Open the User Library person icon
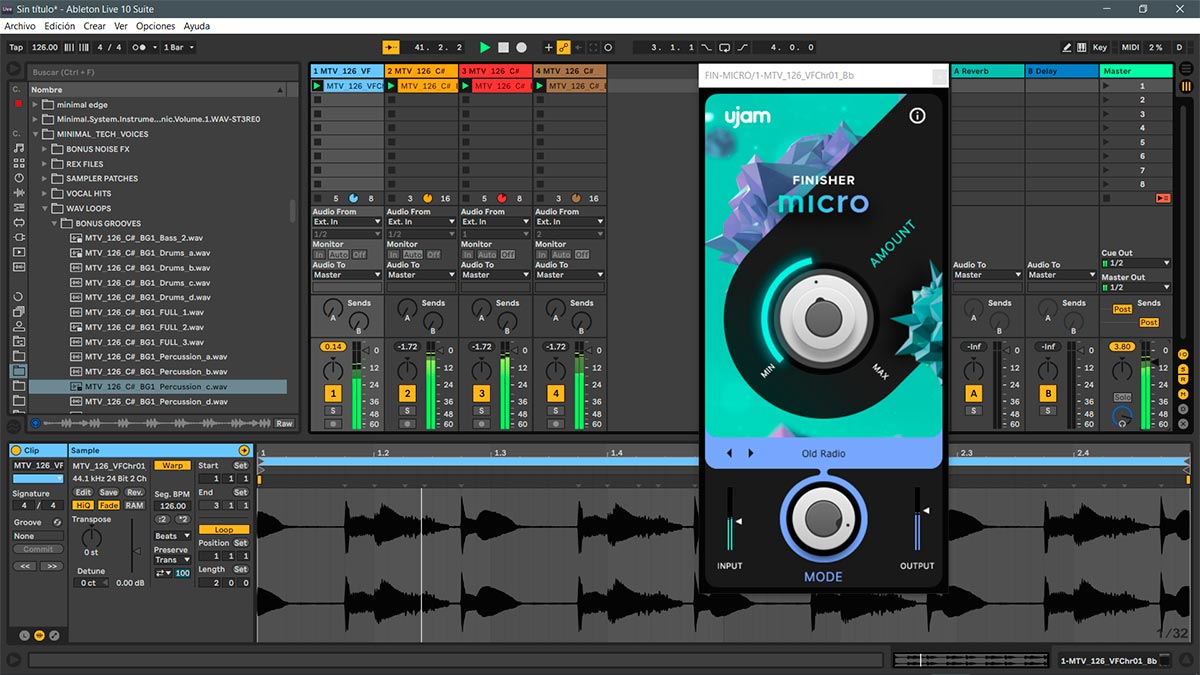Screen dimensions: 1200x675 [18, 326]
